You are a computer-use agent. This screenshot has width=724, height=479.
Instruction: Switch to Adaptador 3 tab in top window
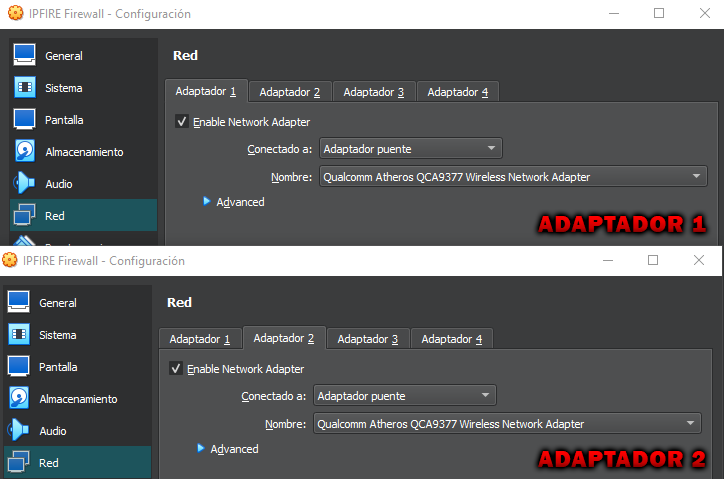point(374,92)
